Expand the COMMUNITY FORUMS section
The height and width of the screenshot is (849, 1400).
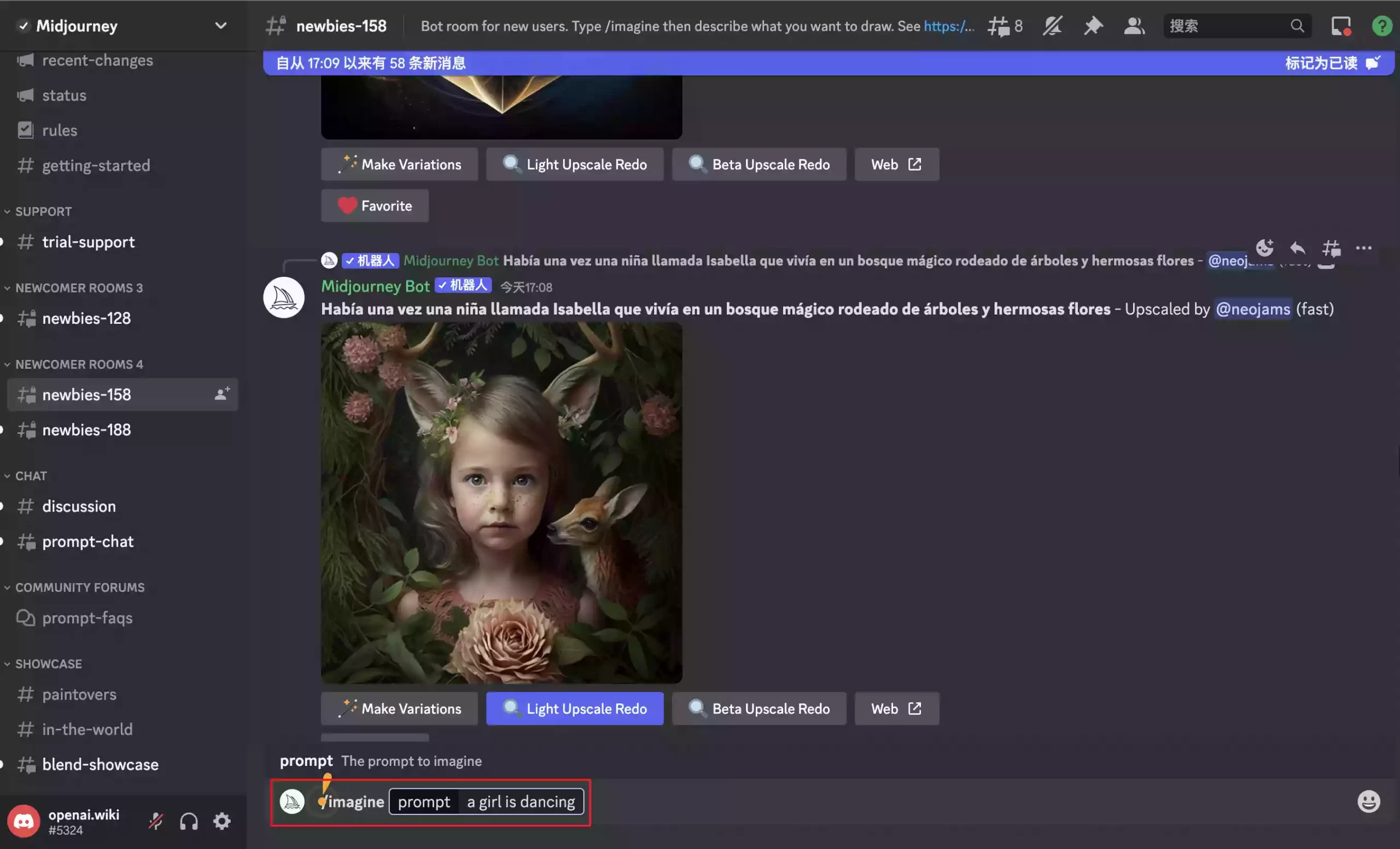79,587
